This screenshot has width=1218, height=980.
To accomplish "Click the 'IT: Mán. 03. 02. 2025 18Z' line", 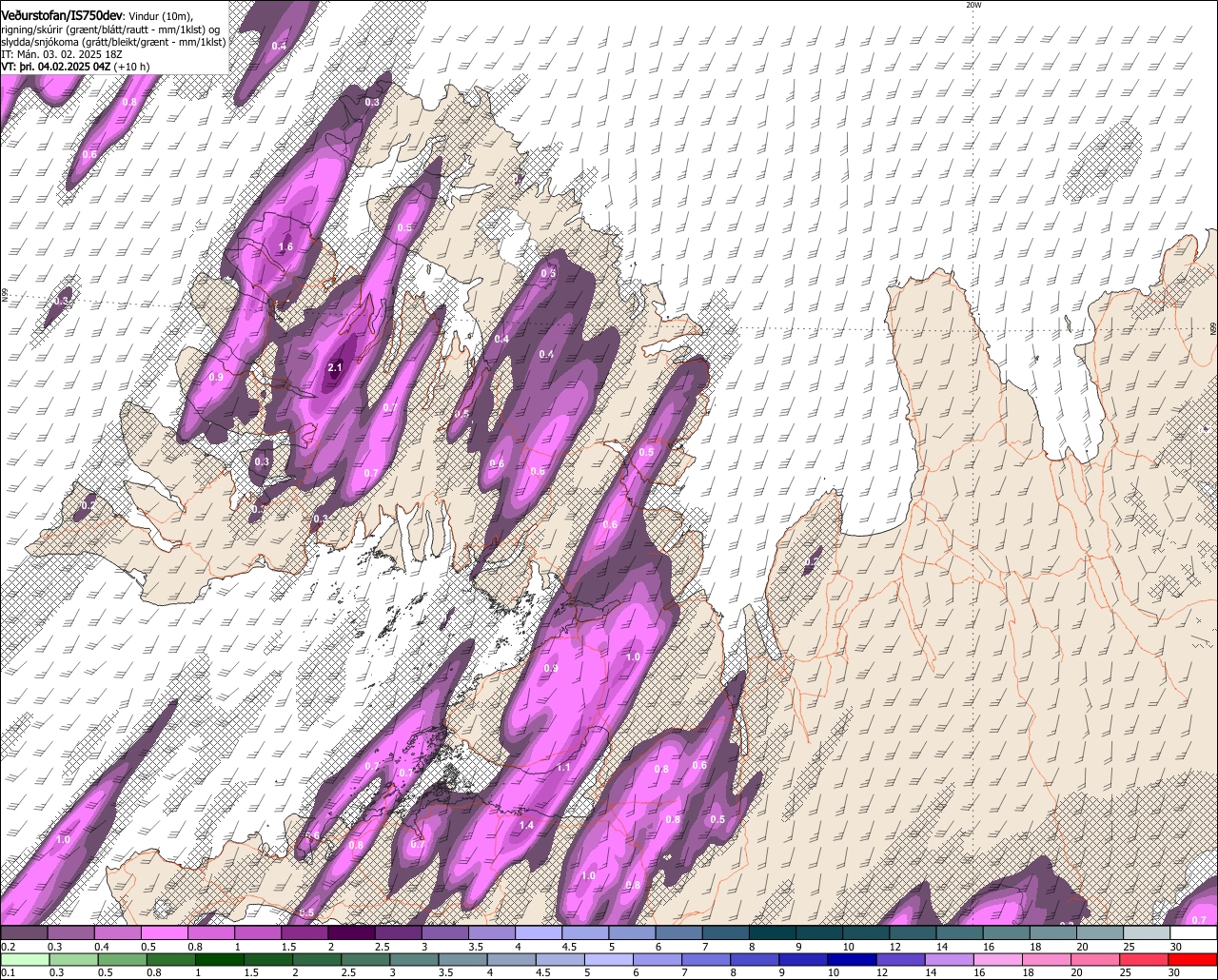I will click(x=62, y=54).
